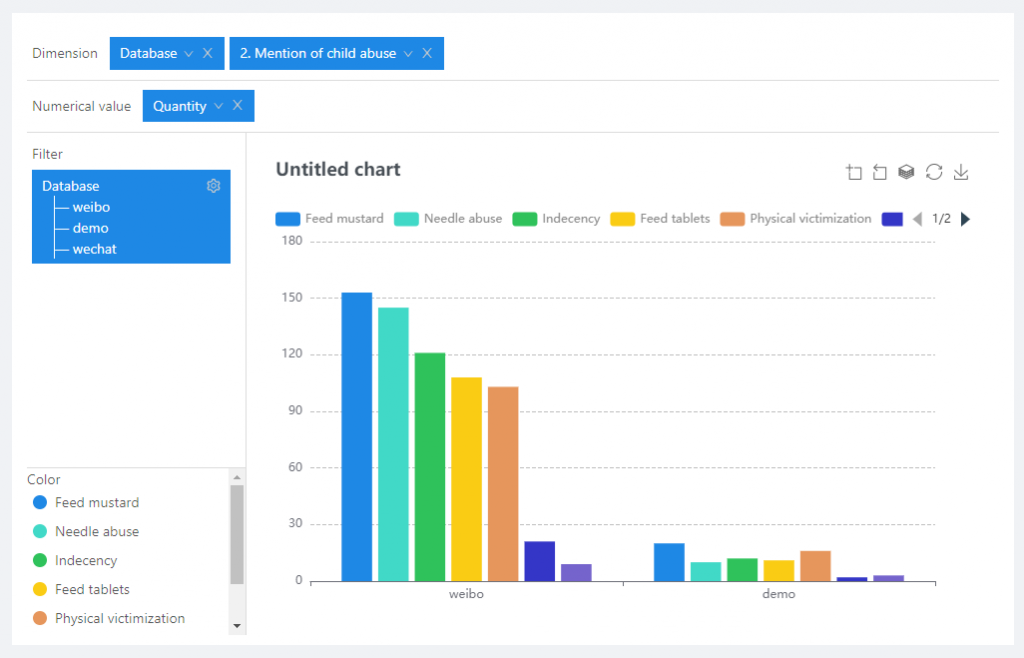Screen dimensions: 1024x658
Task: Open the Database filter settings gear
Action: point(213,186)
